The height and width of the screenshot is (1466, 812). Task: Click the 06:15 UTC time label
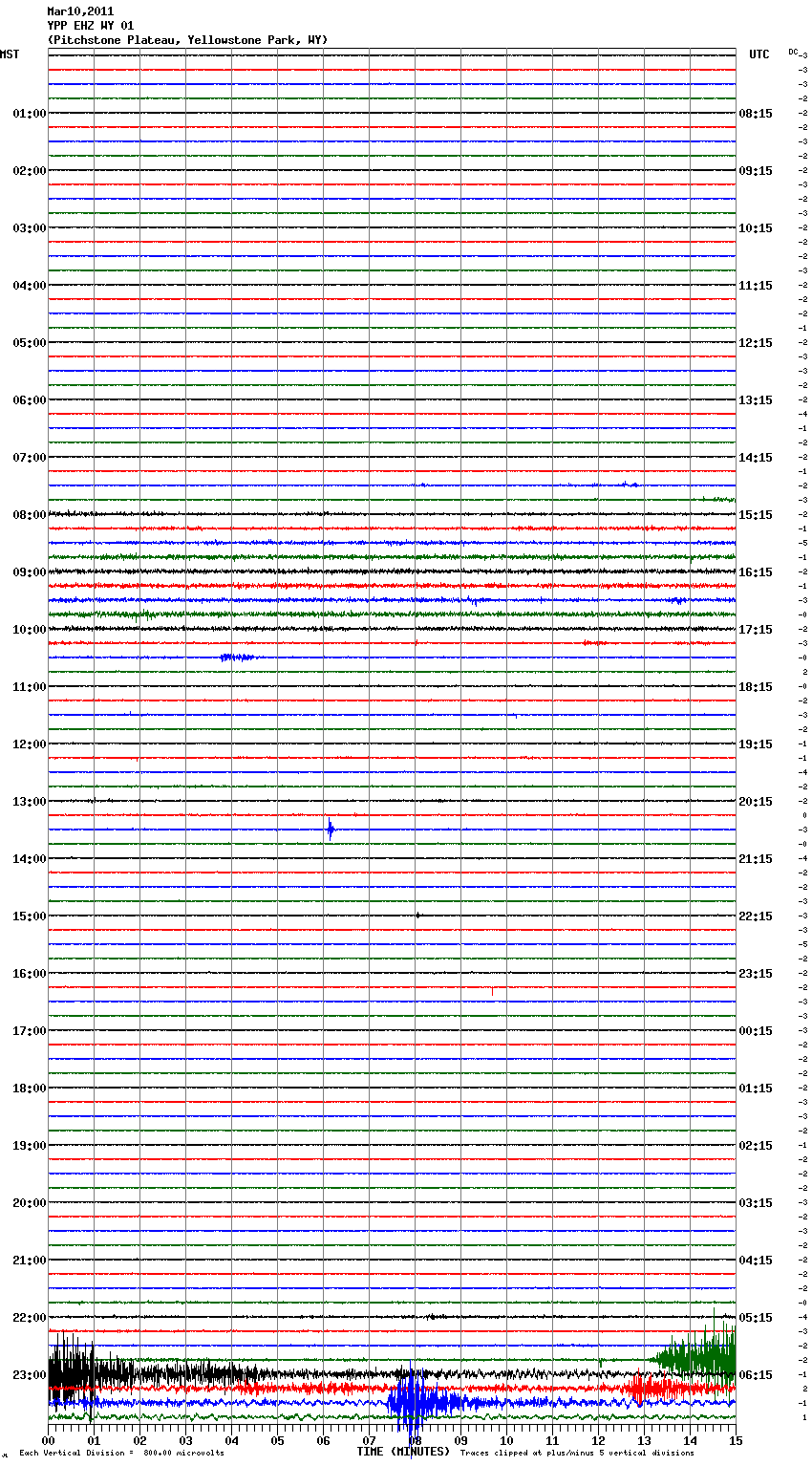[x=756, y=1375]
